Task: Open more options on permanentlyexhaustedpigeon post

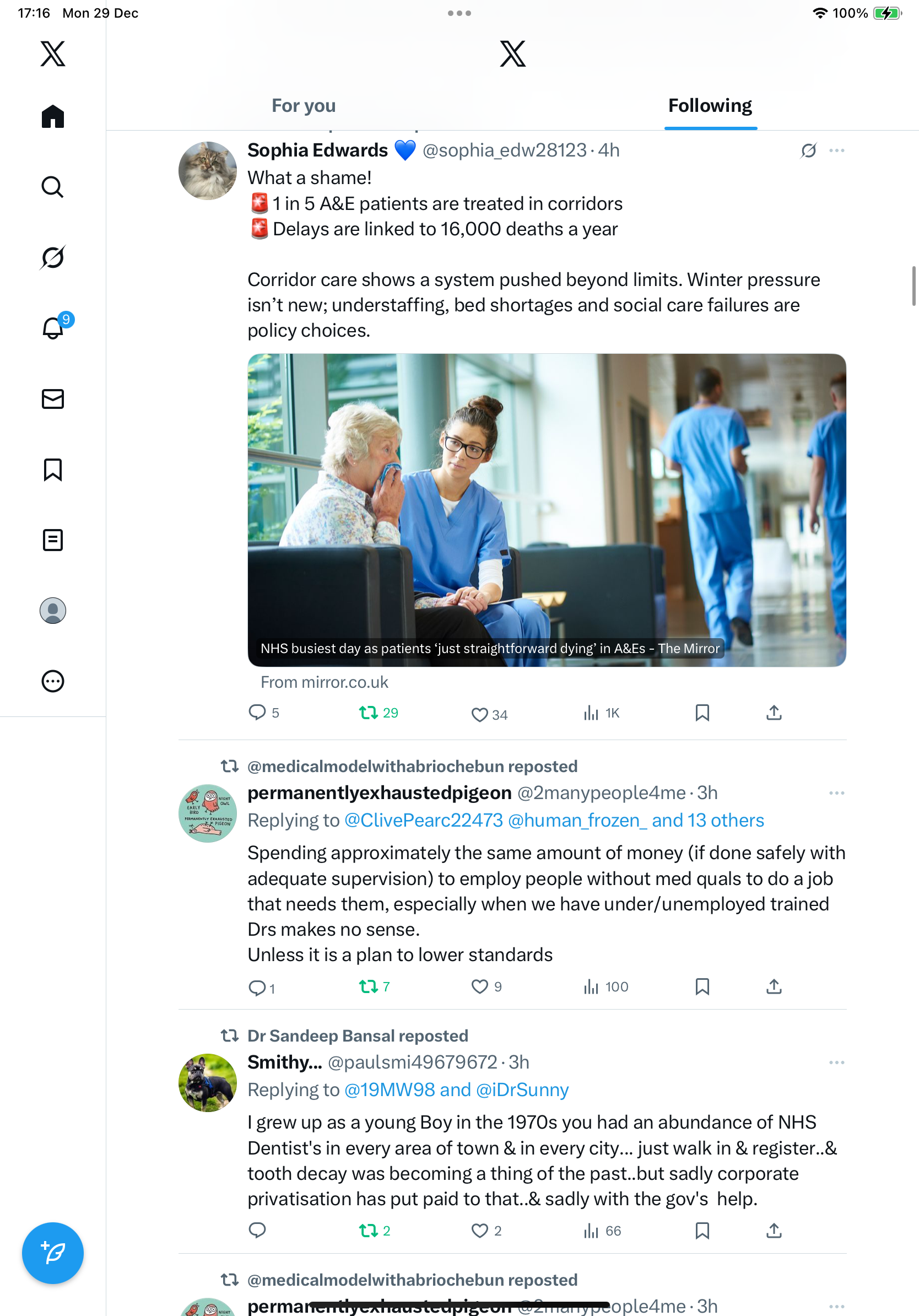Action: point(836,792)
